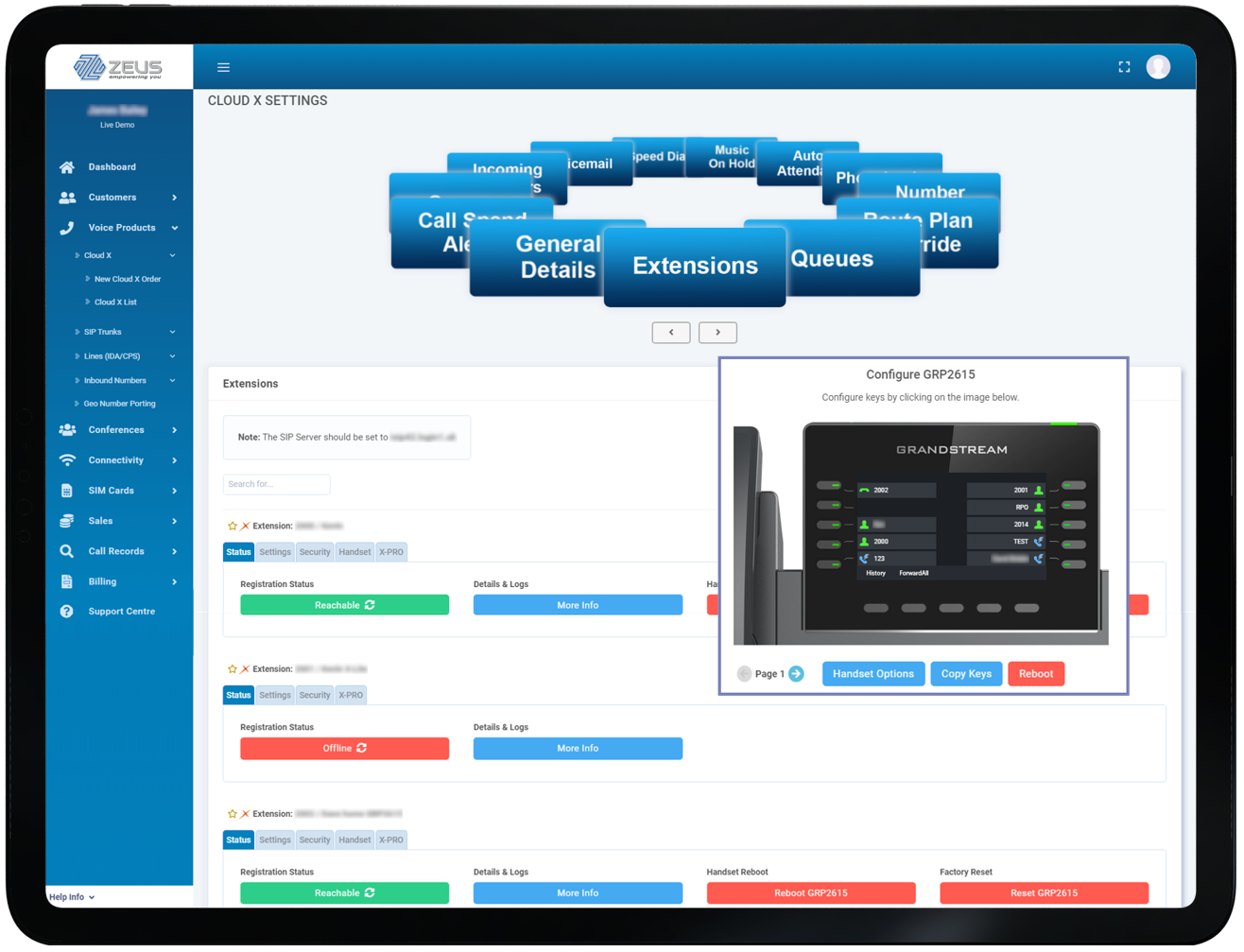Expand the SIP Trunks submenu
1244x952 pixels.
tap(173, 333)
